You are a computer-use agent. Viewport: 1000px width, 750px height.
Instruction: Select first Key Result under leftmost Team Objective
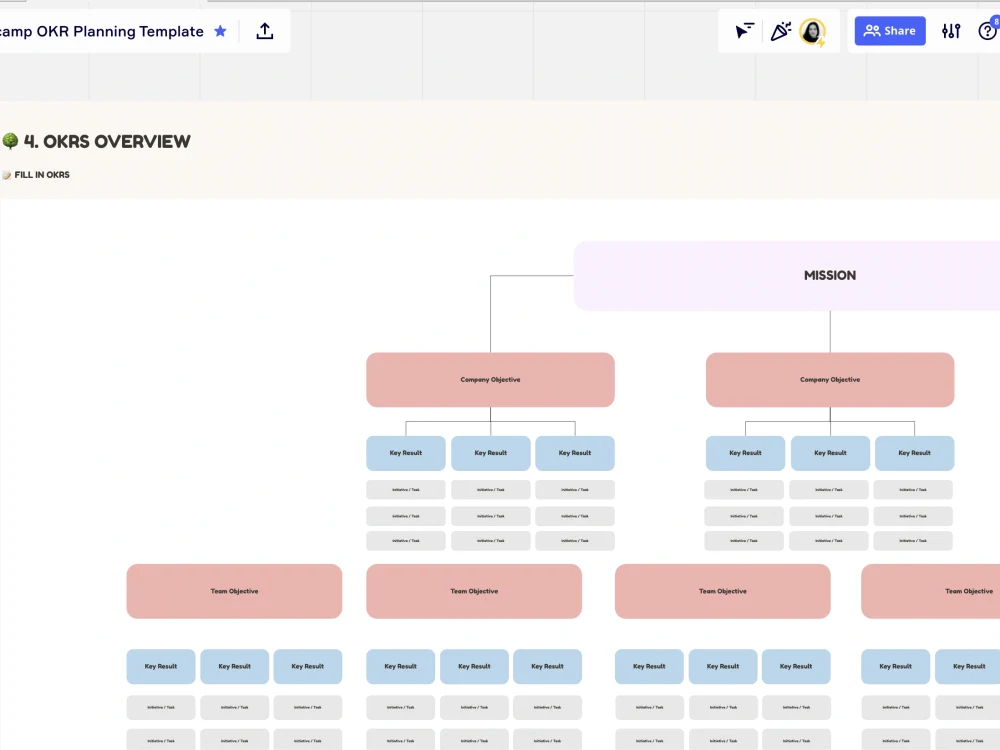tap(161, 666)
